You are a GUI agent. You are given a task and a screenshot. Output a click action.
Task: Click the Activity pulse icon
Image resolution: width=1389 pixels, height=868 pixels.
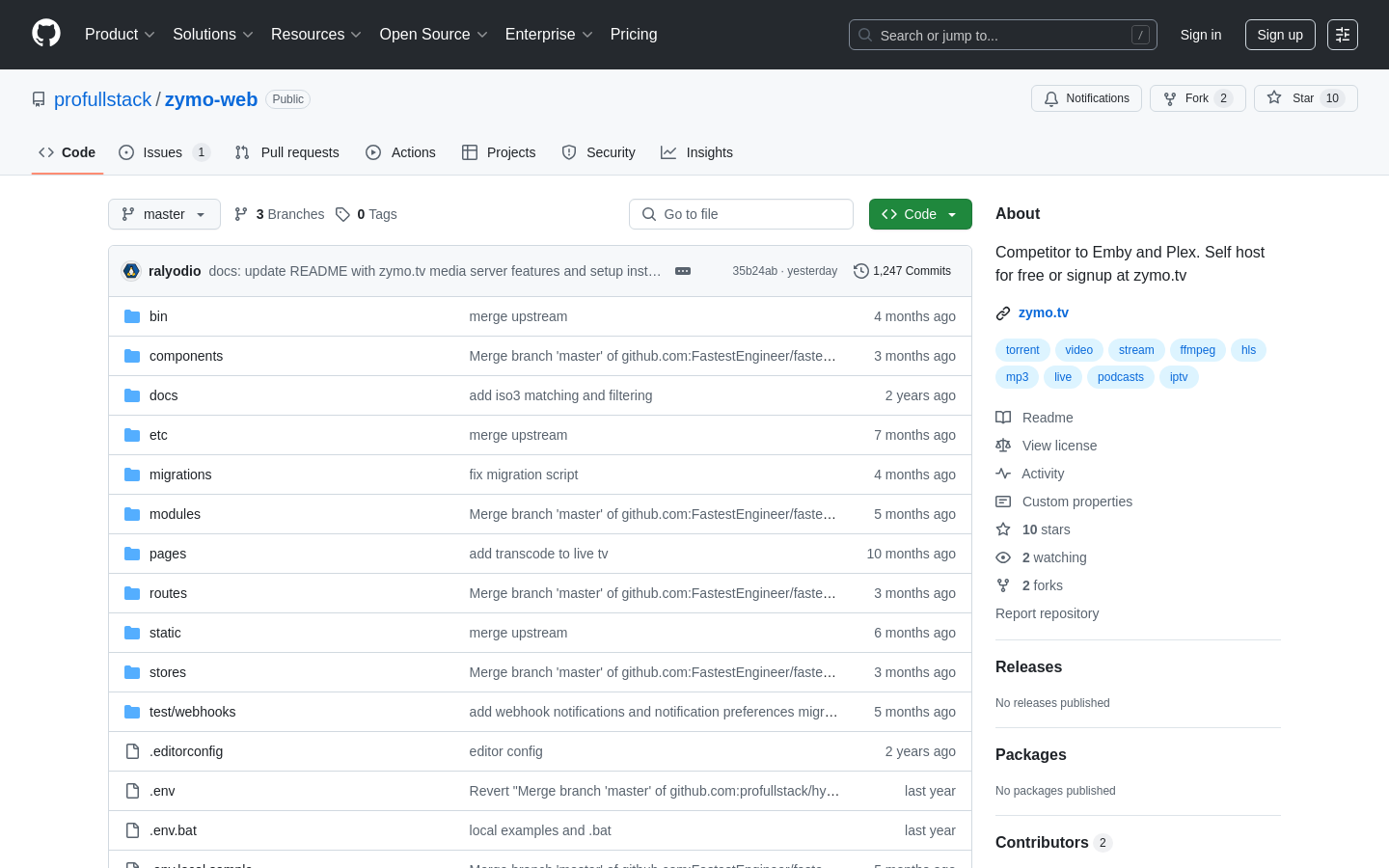[1003, 474]
